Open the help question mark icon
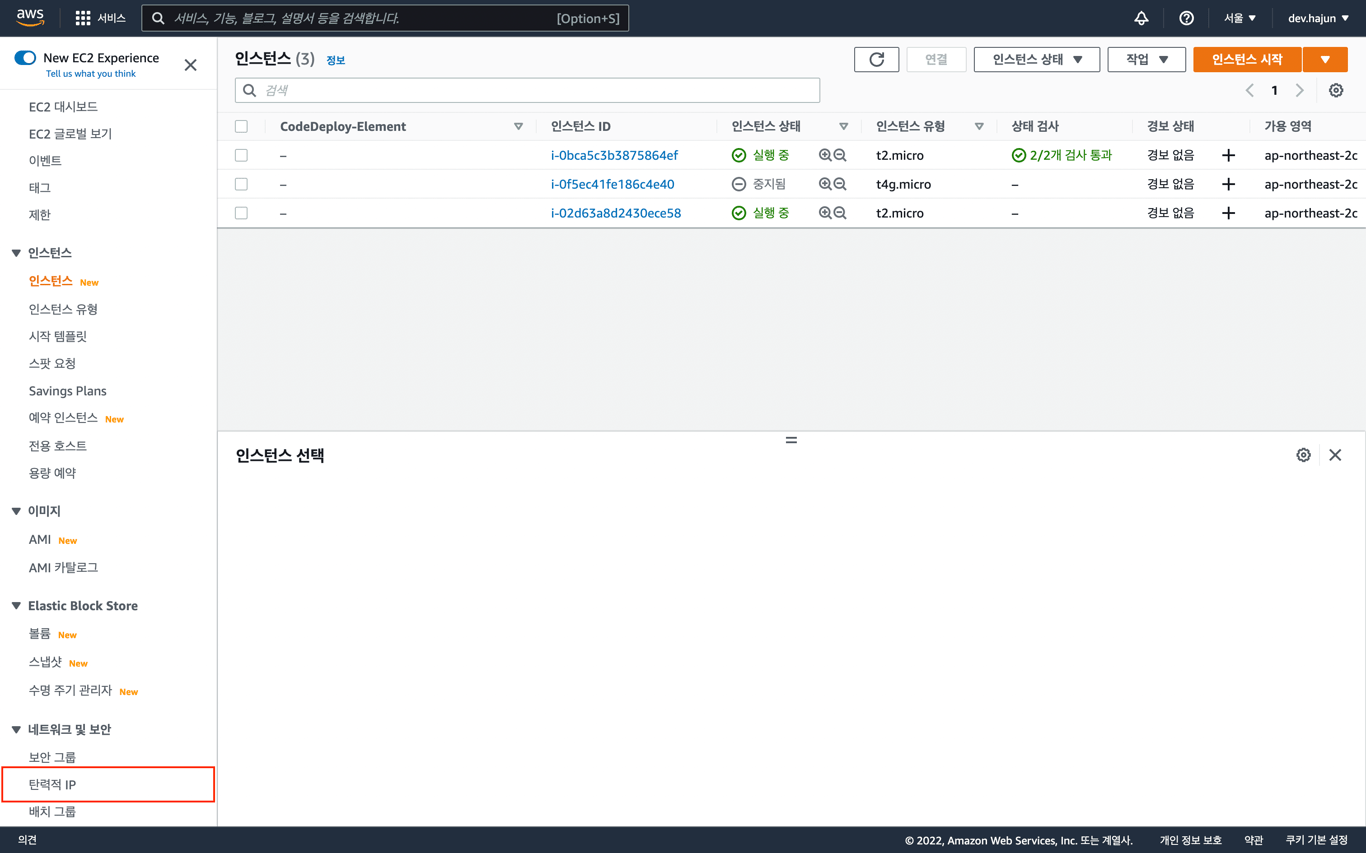 pyautogui.click(x=1186, y=18)
